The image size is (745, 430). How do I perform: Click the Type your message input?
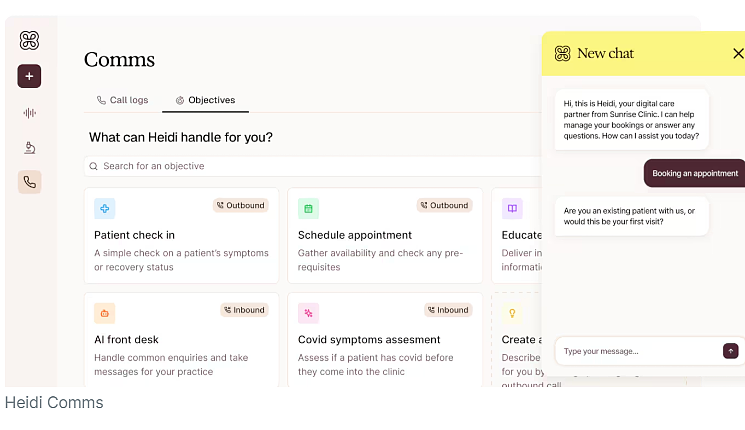pyautogui.click(x=639, y=352)
